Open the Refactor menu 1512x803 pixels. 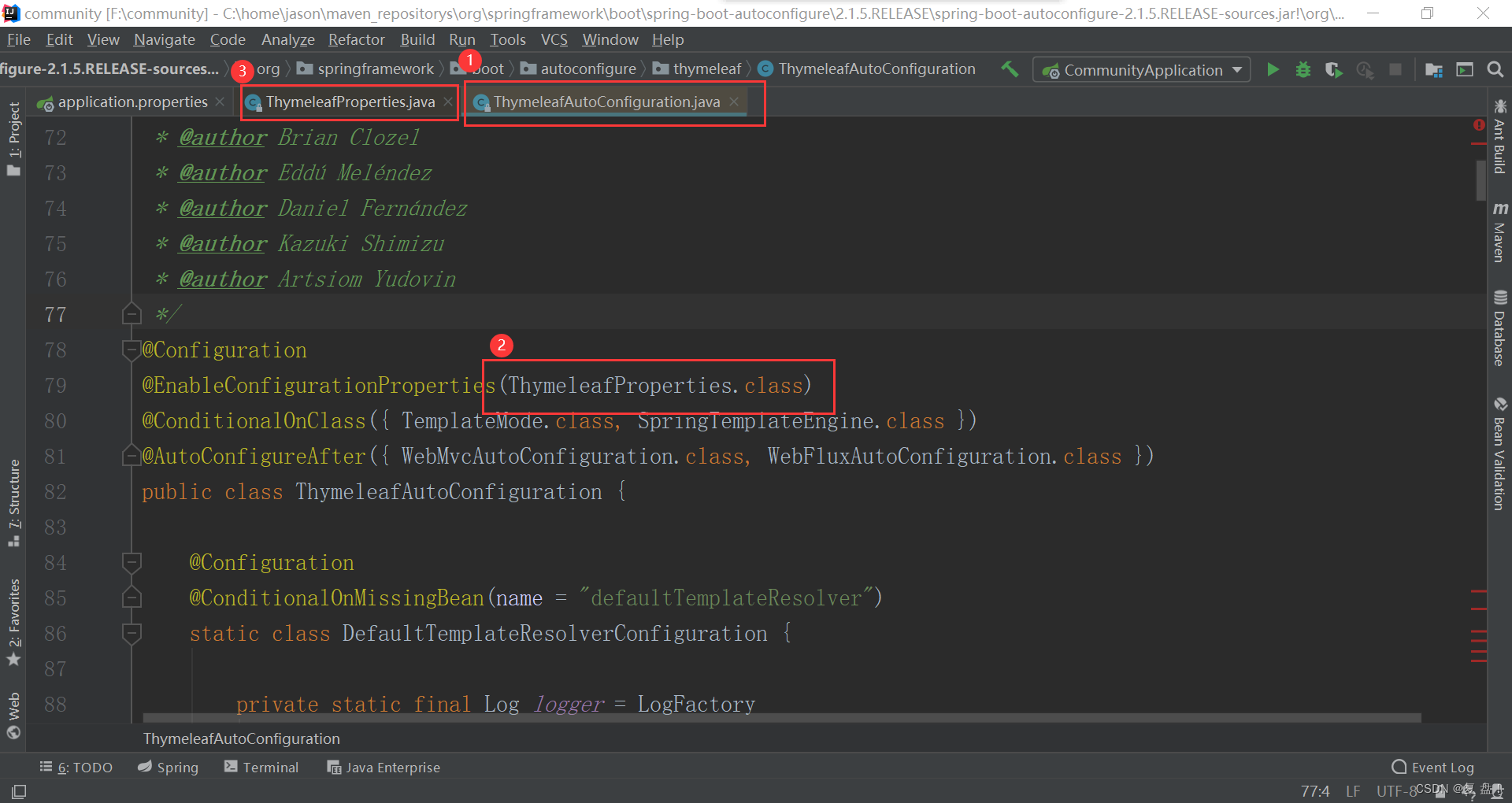point(356,39)
